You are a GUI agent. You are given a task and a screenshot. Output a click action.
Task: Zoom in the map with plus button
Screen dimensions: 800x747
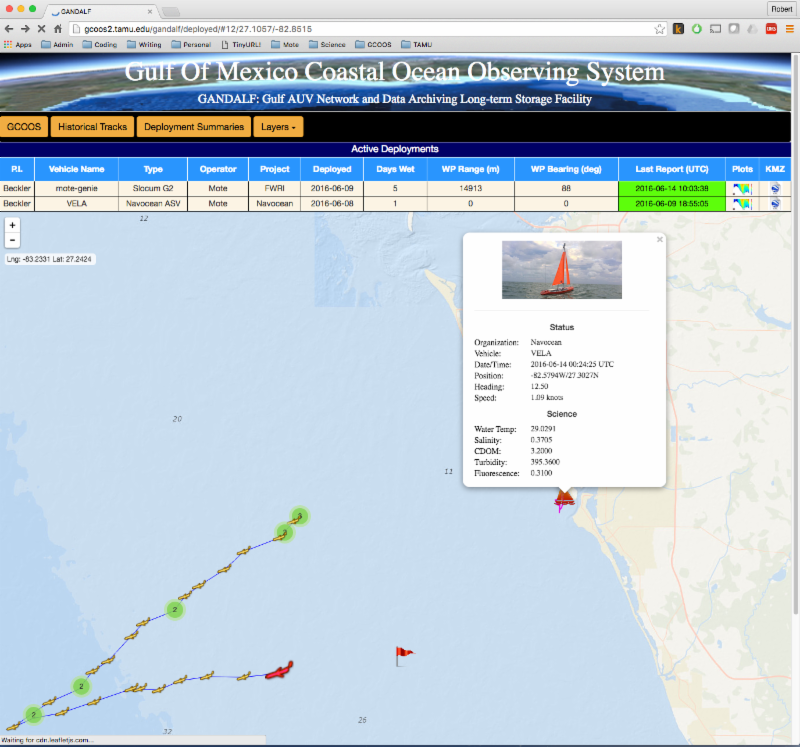[12, 225]
